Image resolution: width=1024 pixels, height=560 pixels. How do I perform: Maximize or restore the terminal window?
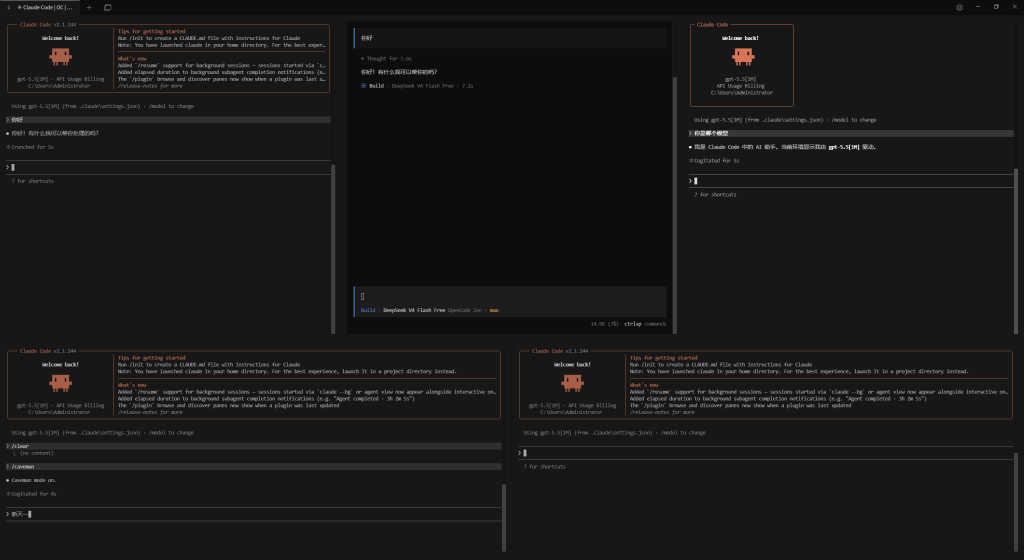[996, 7]
